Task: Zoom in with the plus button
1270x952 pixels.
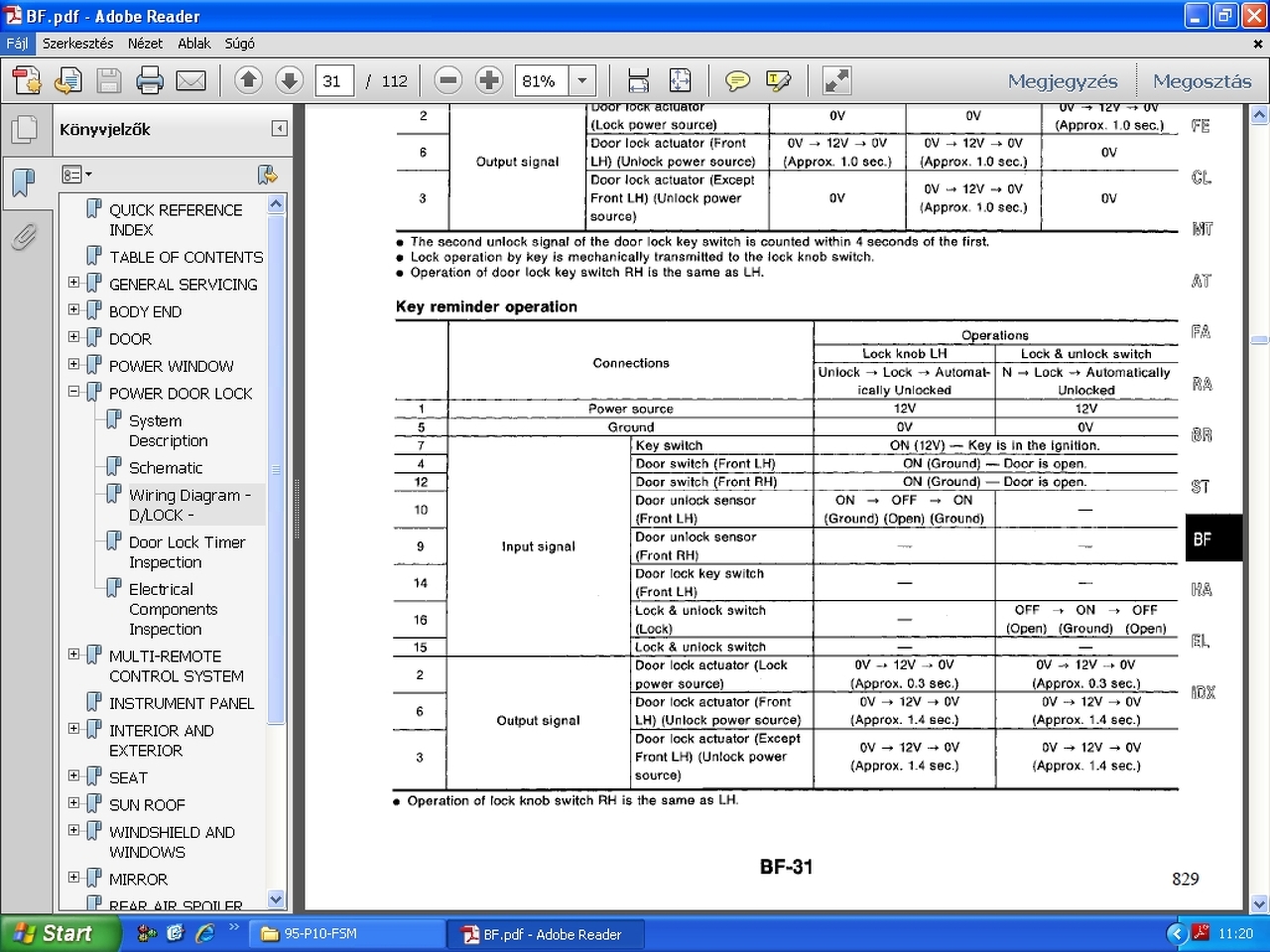Action: pos(489,80)
